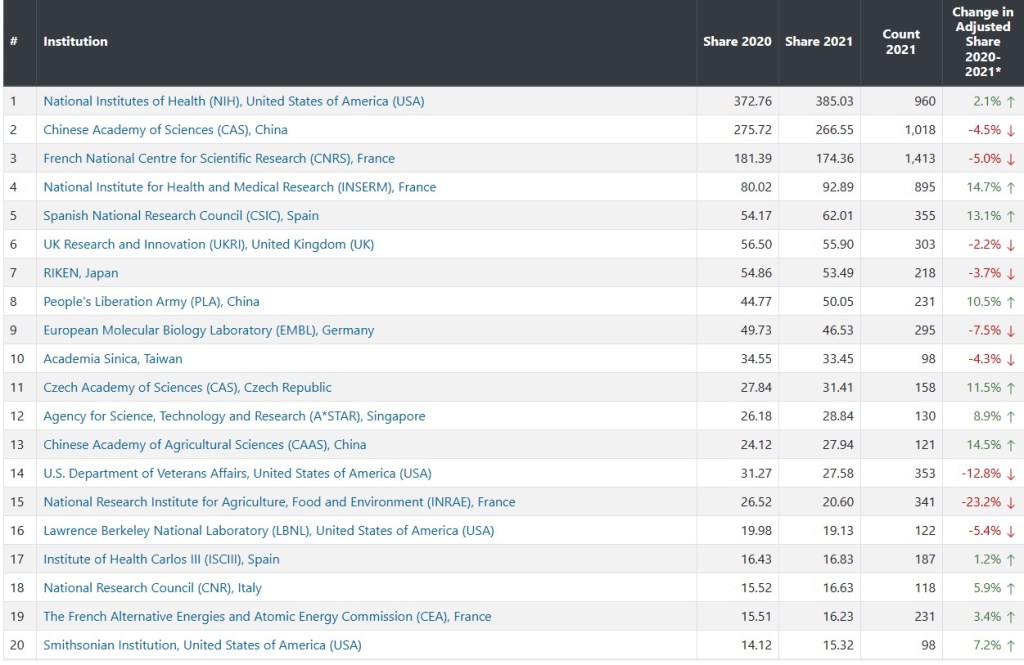Select Spanish National Research Council (CSIC)

[181, 215]
